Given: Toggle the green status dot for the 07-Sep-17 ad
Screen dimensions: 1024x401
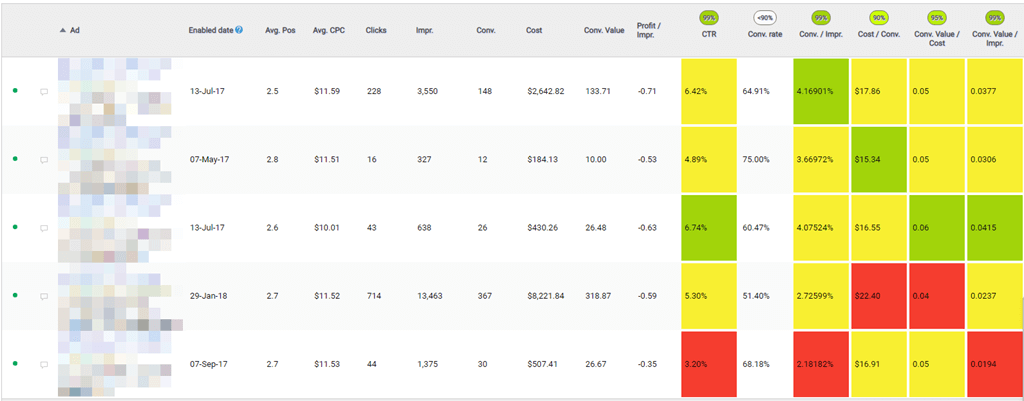Looking at the screenshot, I should 15,364.
